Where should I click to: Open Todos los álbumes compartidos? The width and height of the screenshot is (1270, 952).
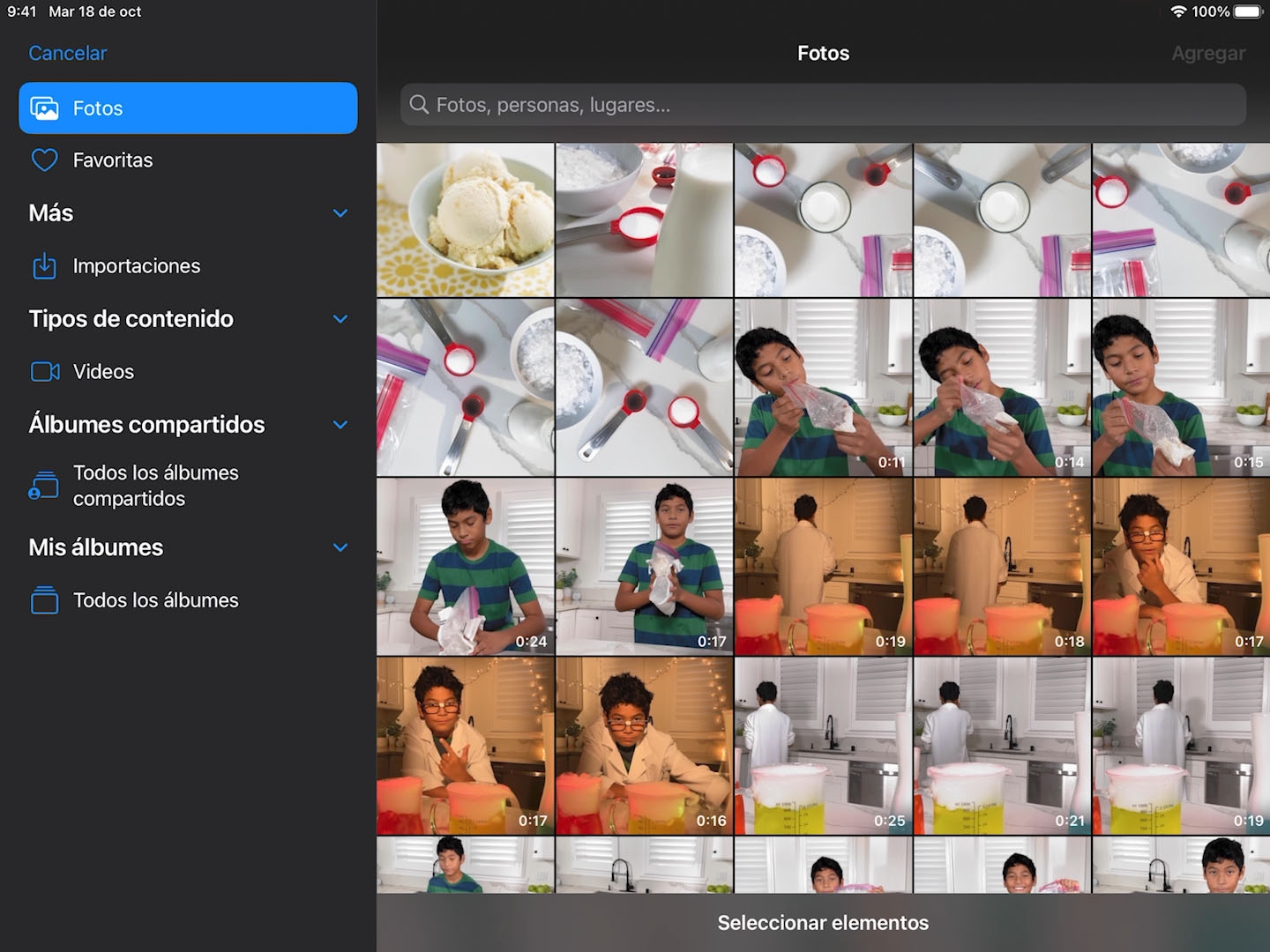tap(188, 486)
